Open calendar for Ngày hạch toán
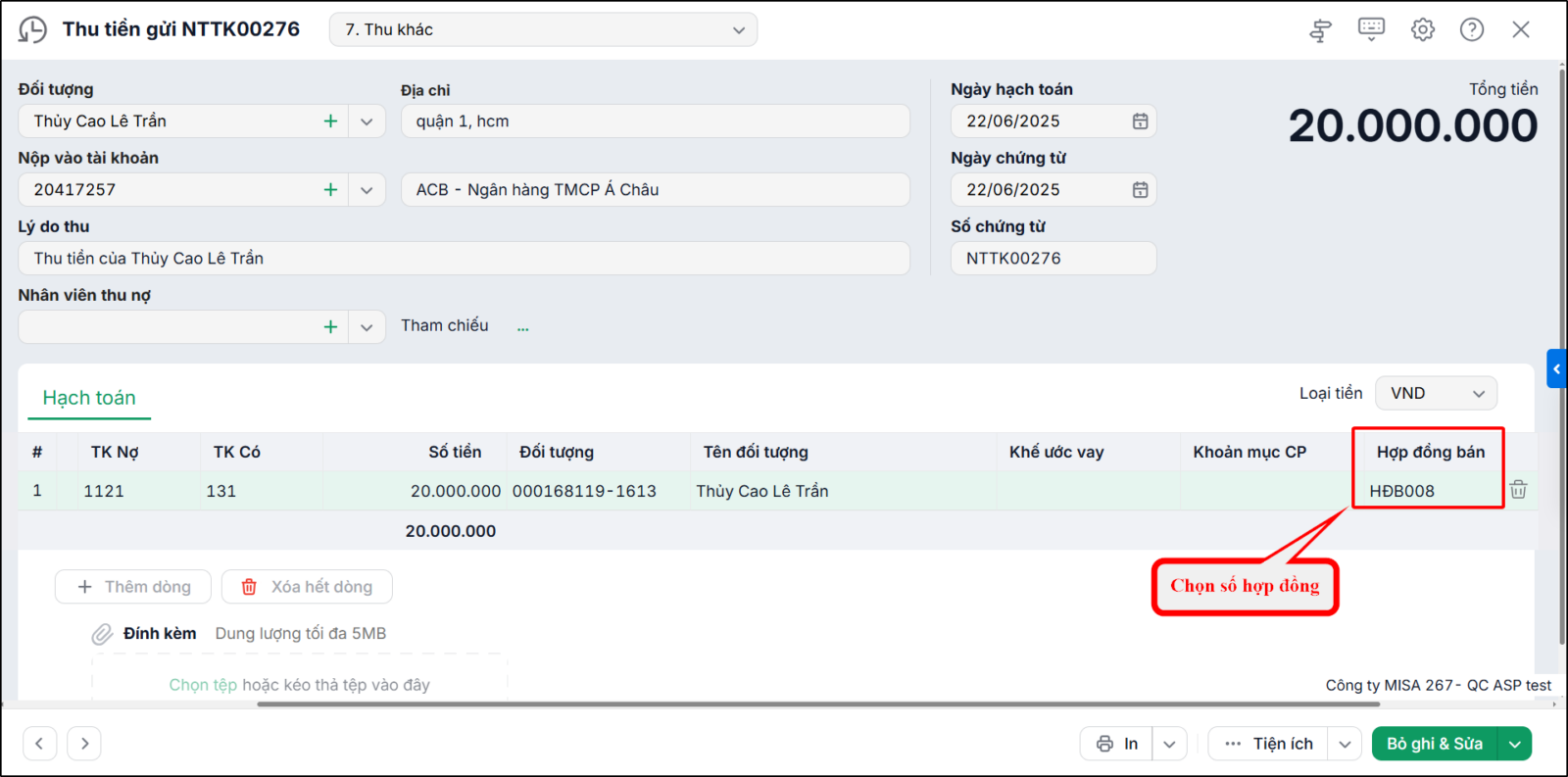This screenshot has height=777, width=1568. [1140, 121]
